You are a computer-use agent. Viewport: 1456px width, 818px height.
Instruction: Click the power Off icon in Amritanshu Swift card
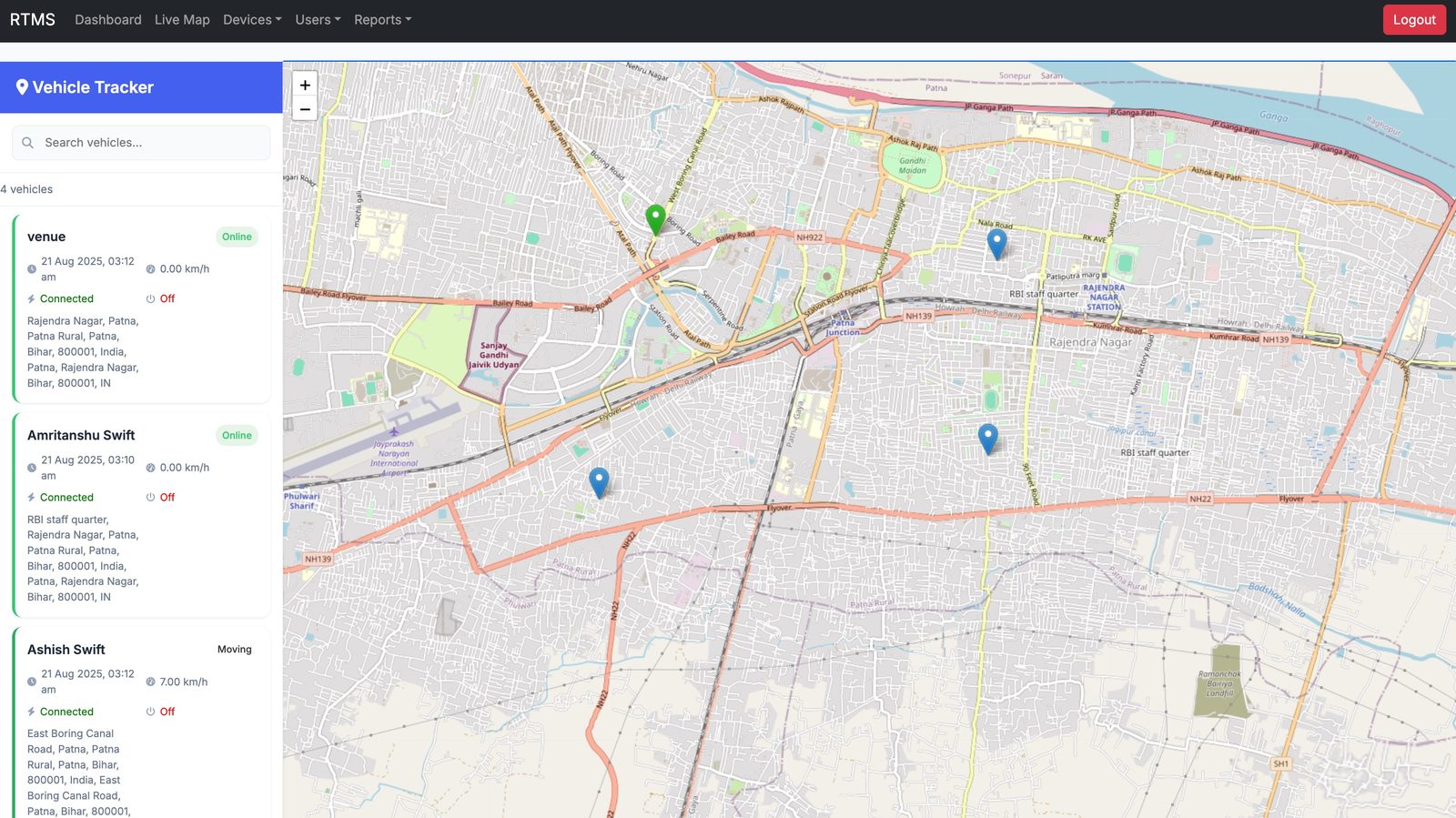coord(151,498)
